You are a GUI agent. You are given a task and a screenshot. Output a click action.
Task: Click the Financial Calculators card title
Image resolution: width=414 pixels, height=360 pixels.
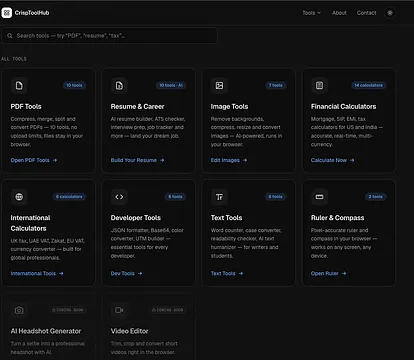[343, 106]
